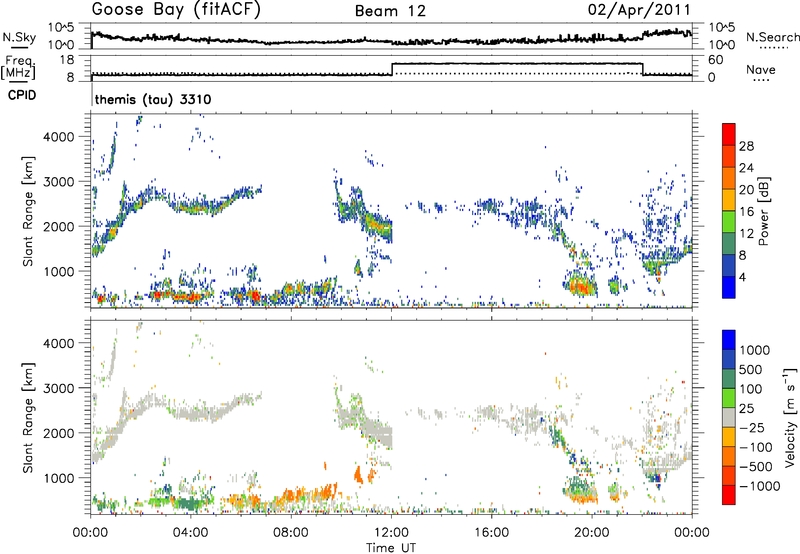Click the 'Slant Range [km]' label of power panel
Screen dimensions: 800x554
(x=28, y=212)
